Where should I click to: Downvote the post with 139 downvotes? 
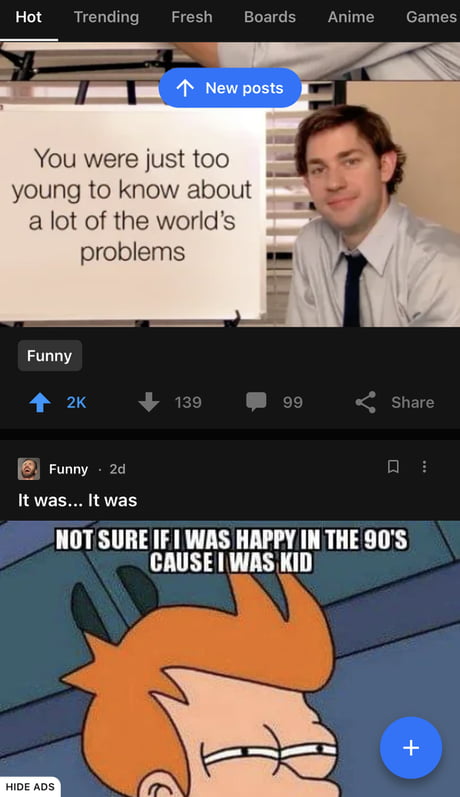click(x=148, y=402)
